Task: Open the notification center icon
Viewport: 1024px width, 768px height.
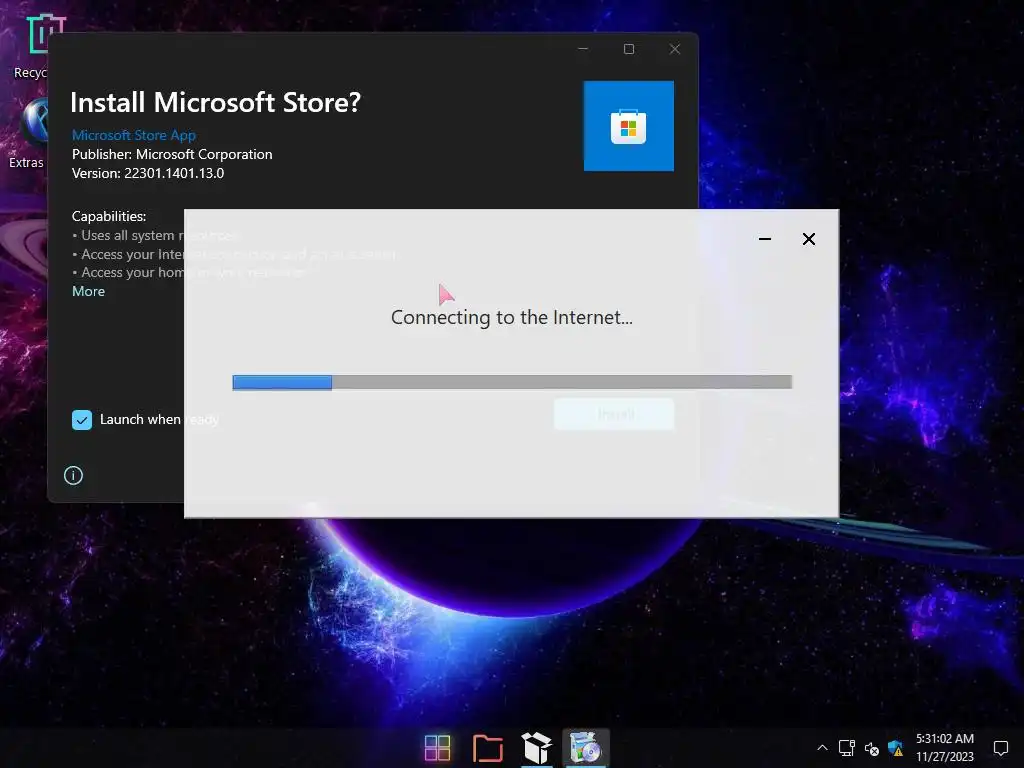Action: [1000, 748]
